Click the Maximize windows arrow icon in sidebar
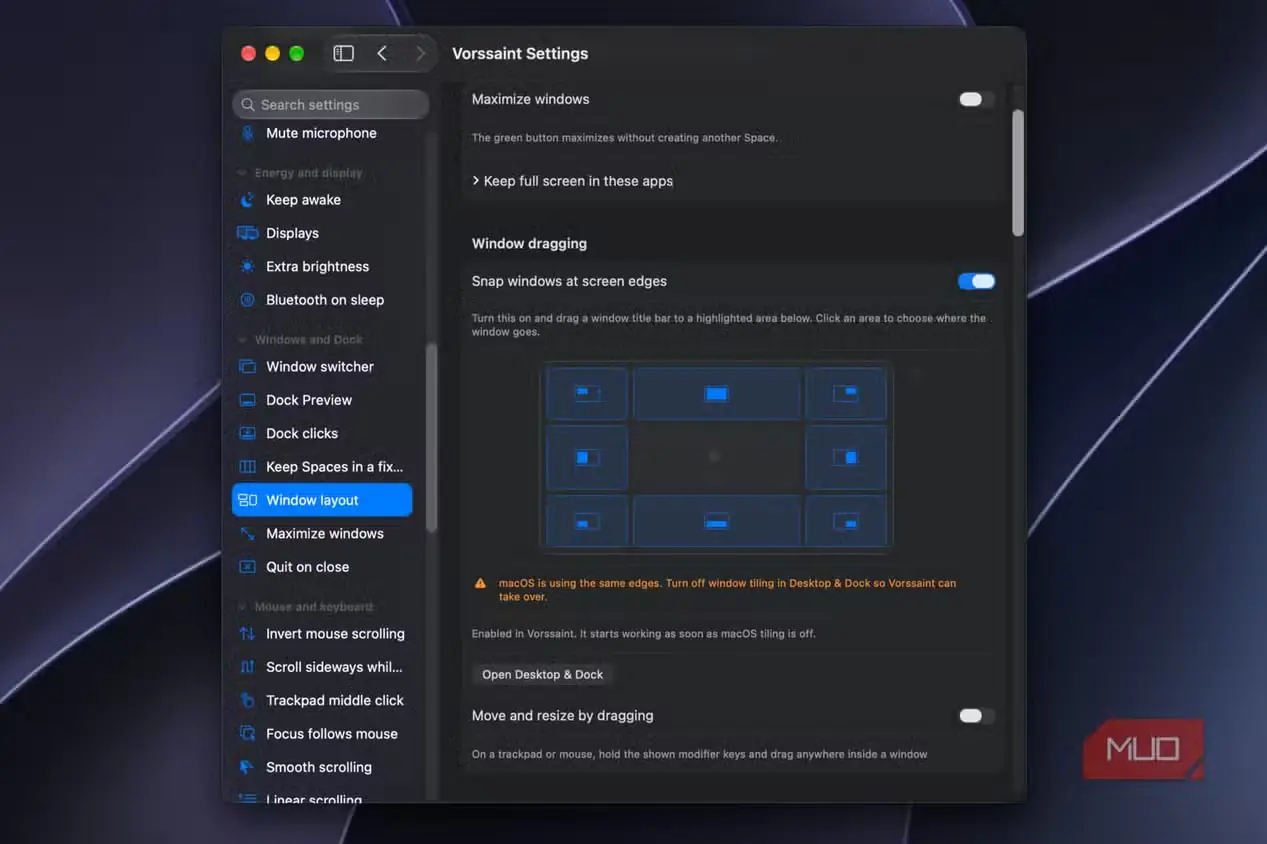 click(248, 534)
